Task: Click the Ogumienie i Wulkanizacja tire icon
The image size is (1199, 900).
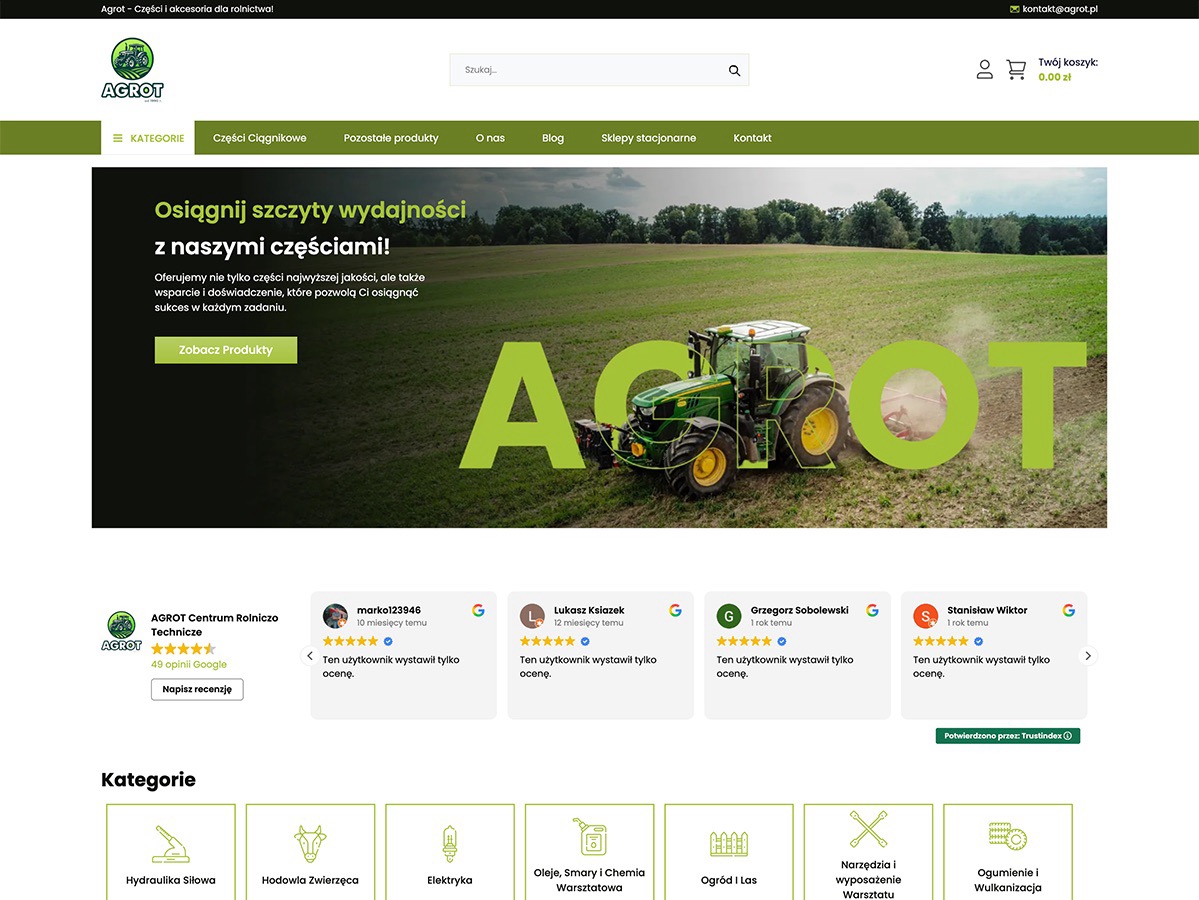Action: pyautogui.click(x=1008, y=837)
